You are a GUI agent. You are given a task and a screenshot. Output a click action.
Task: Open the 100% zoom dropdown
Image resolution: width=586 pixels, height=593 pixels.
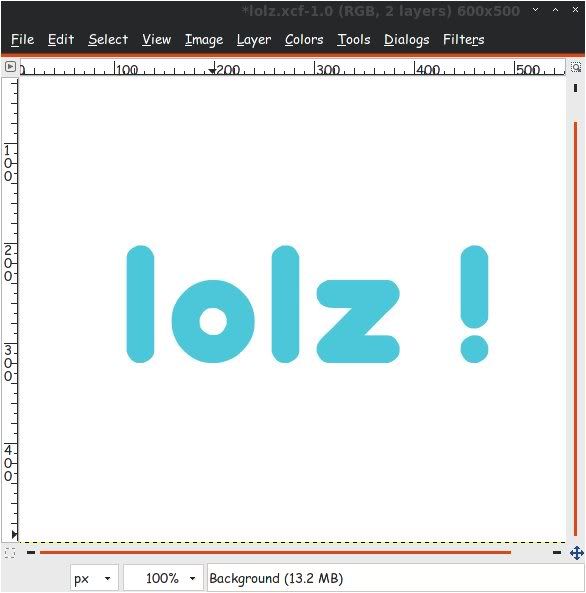click(x=163, y=578)
